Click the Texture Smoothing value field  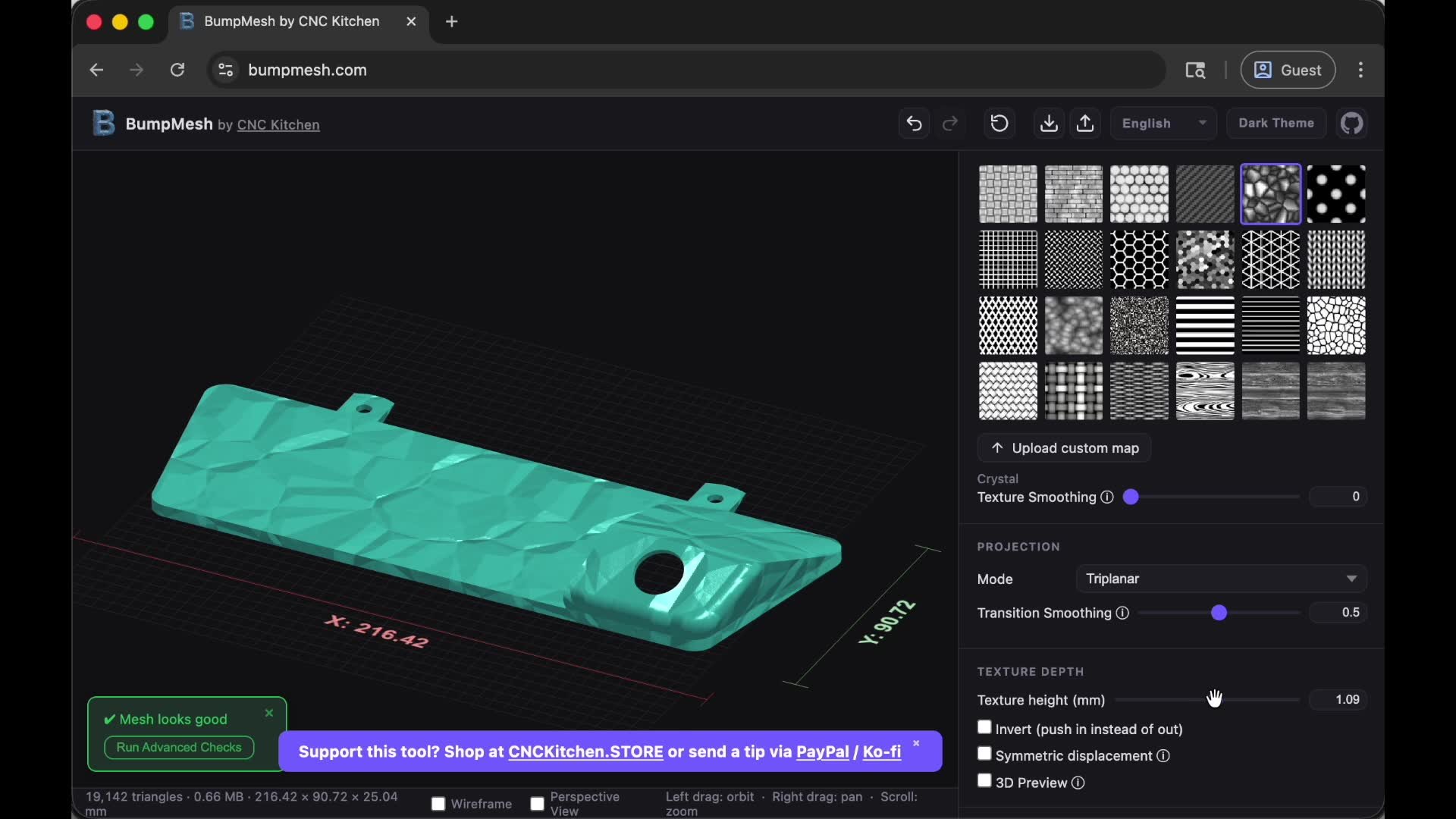pos(1338,497)
